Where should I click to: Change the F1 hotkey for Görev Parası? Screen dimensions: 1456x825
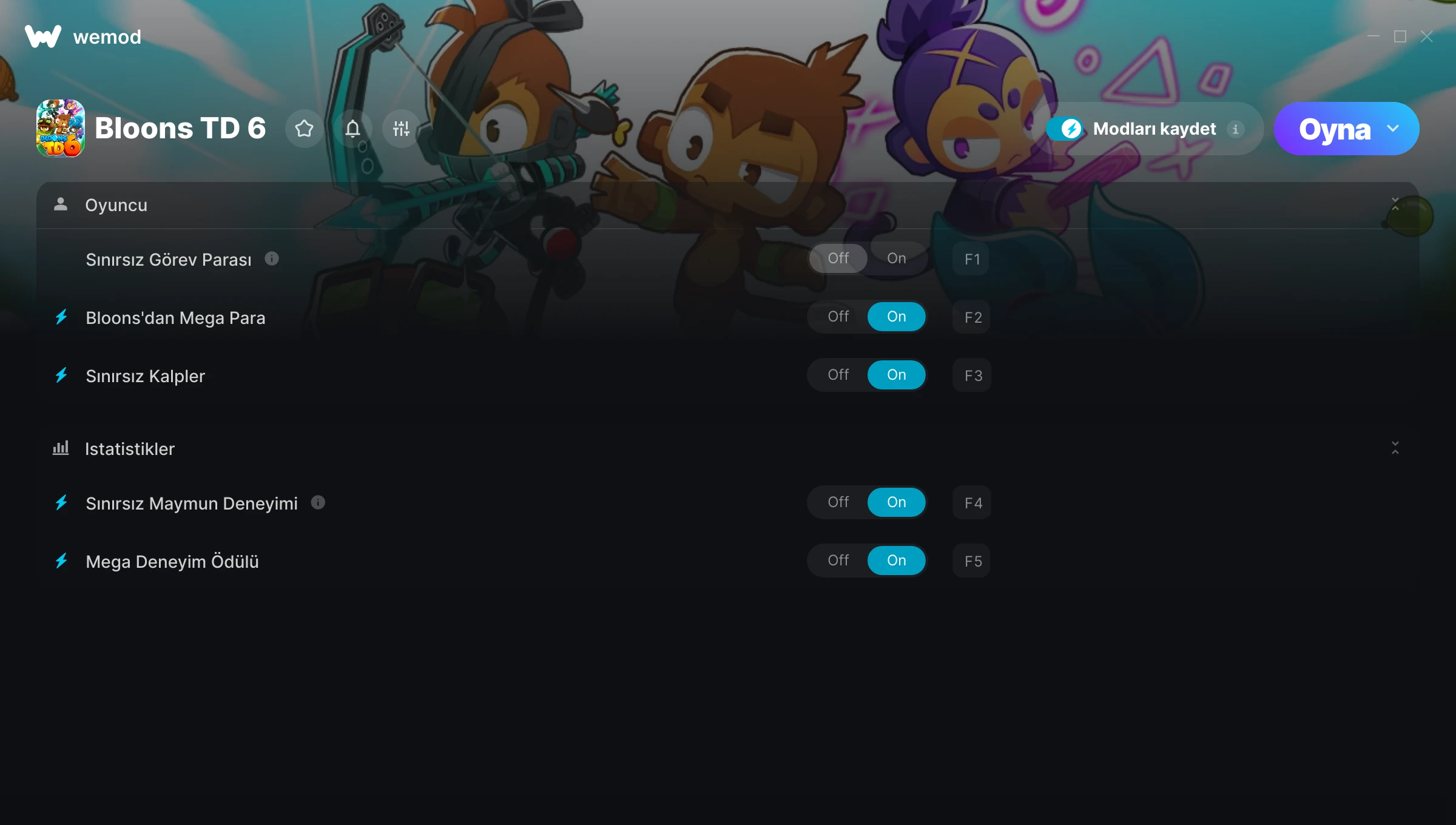point(972,259)
